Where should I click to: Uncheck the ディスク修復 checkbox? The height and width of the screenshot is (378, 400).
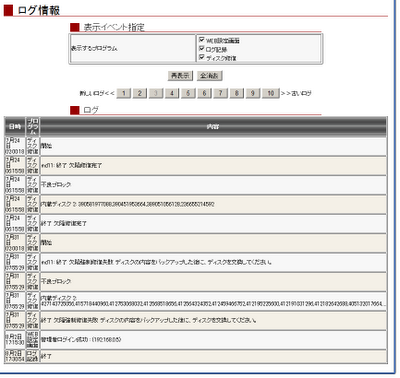coord(201,57)
